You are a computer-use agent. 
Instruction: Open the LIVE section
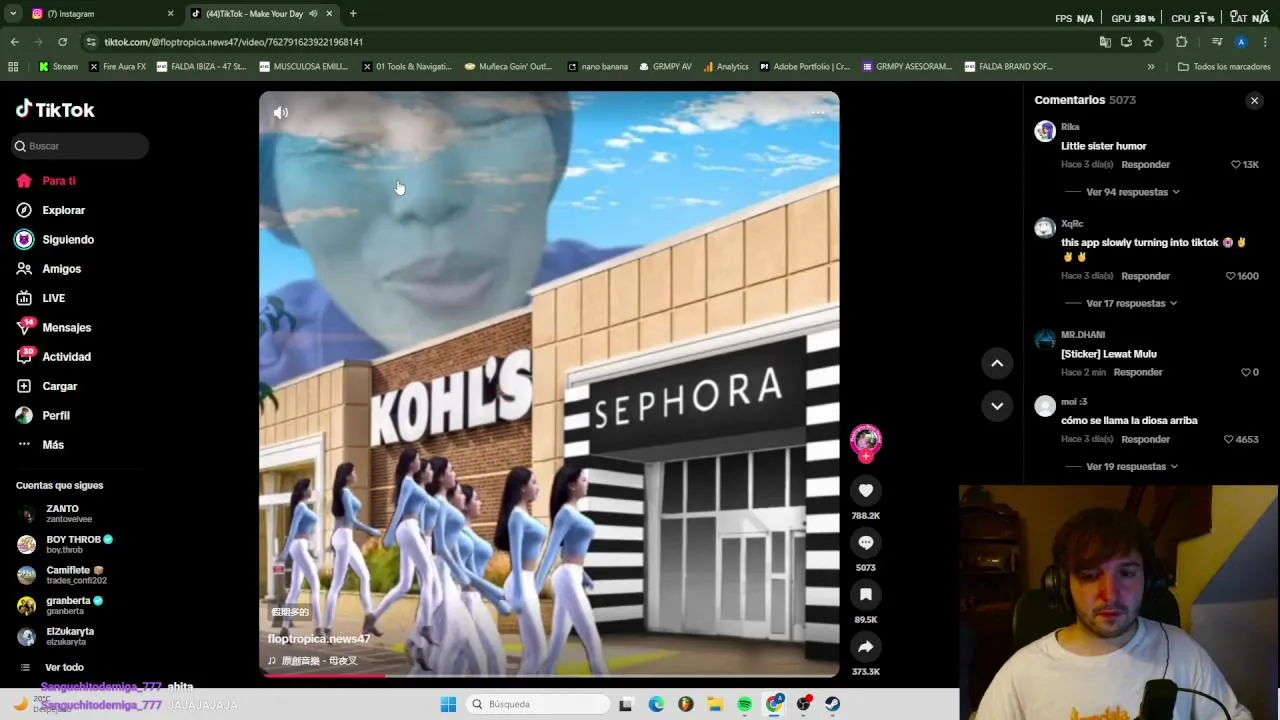(53, 298)
